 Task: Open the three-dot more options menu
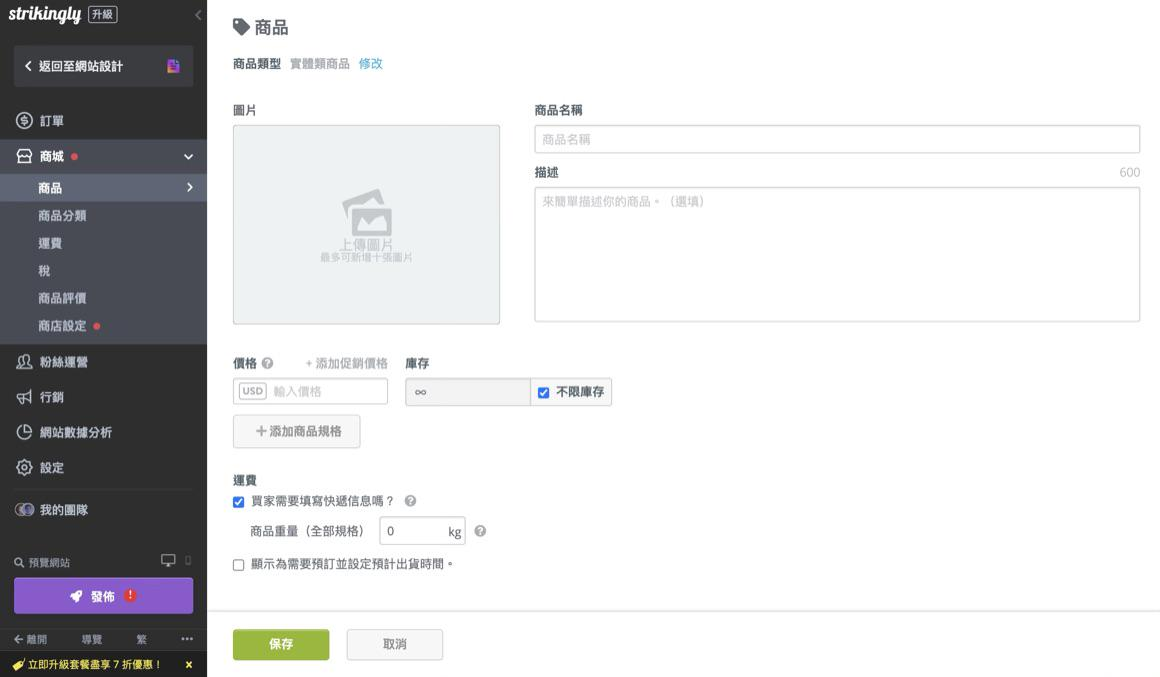click(x=187, y=639)
